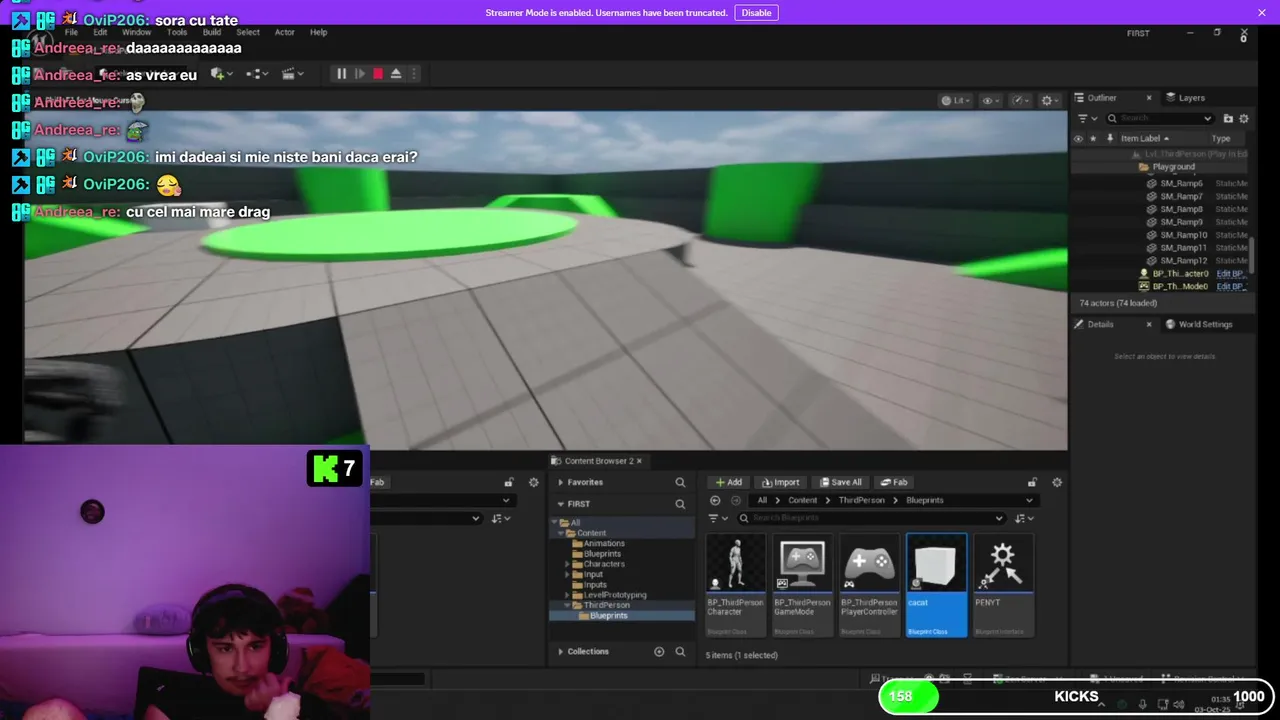1280x720 pixels.
Task: Select the Playground folder in the Outliner
Action: (1172, 167)
